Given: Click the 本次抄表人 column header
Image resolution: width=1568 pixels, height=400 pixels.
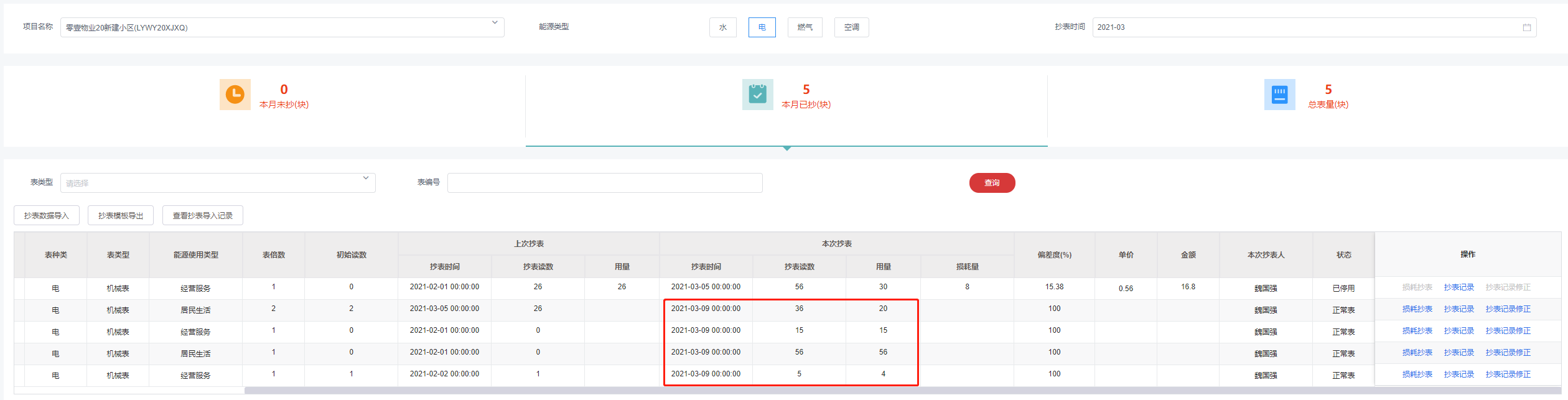Looking at the screenshot, I should pos(1266,255).
